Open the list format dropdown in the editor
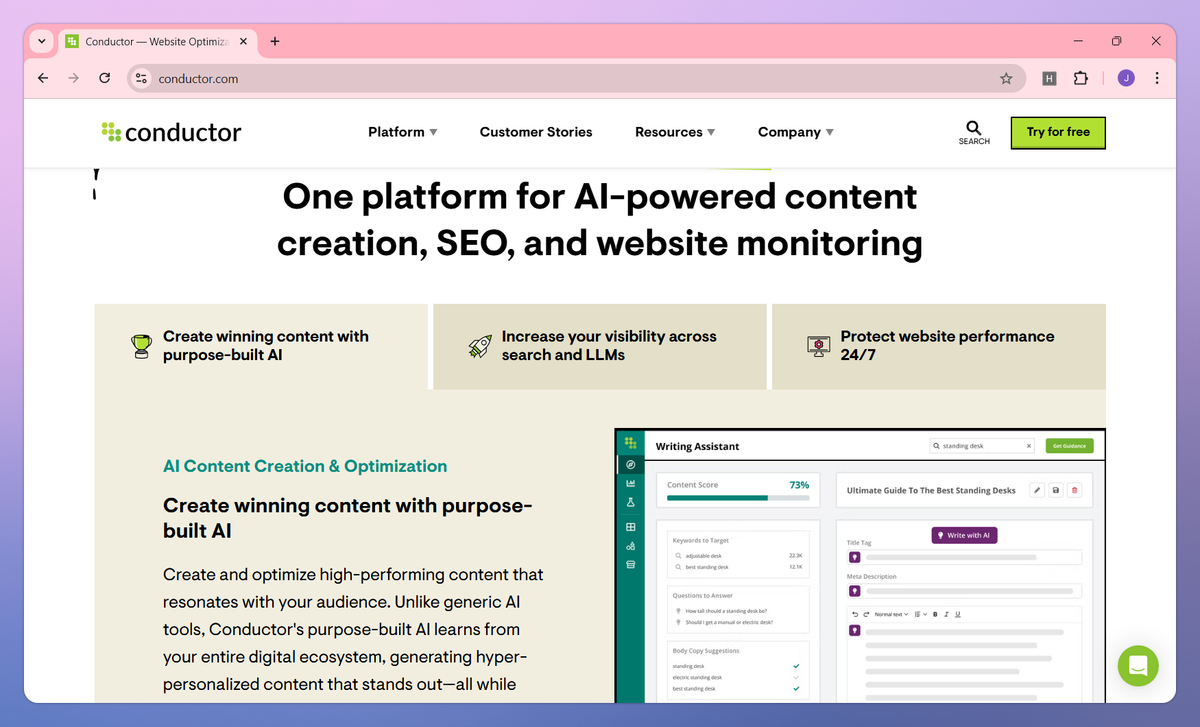This screenshot has height=727, width=1200. 921,614
